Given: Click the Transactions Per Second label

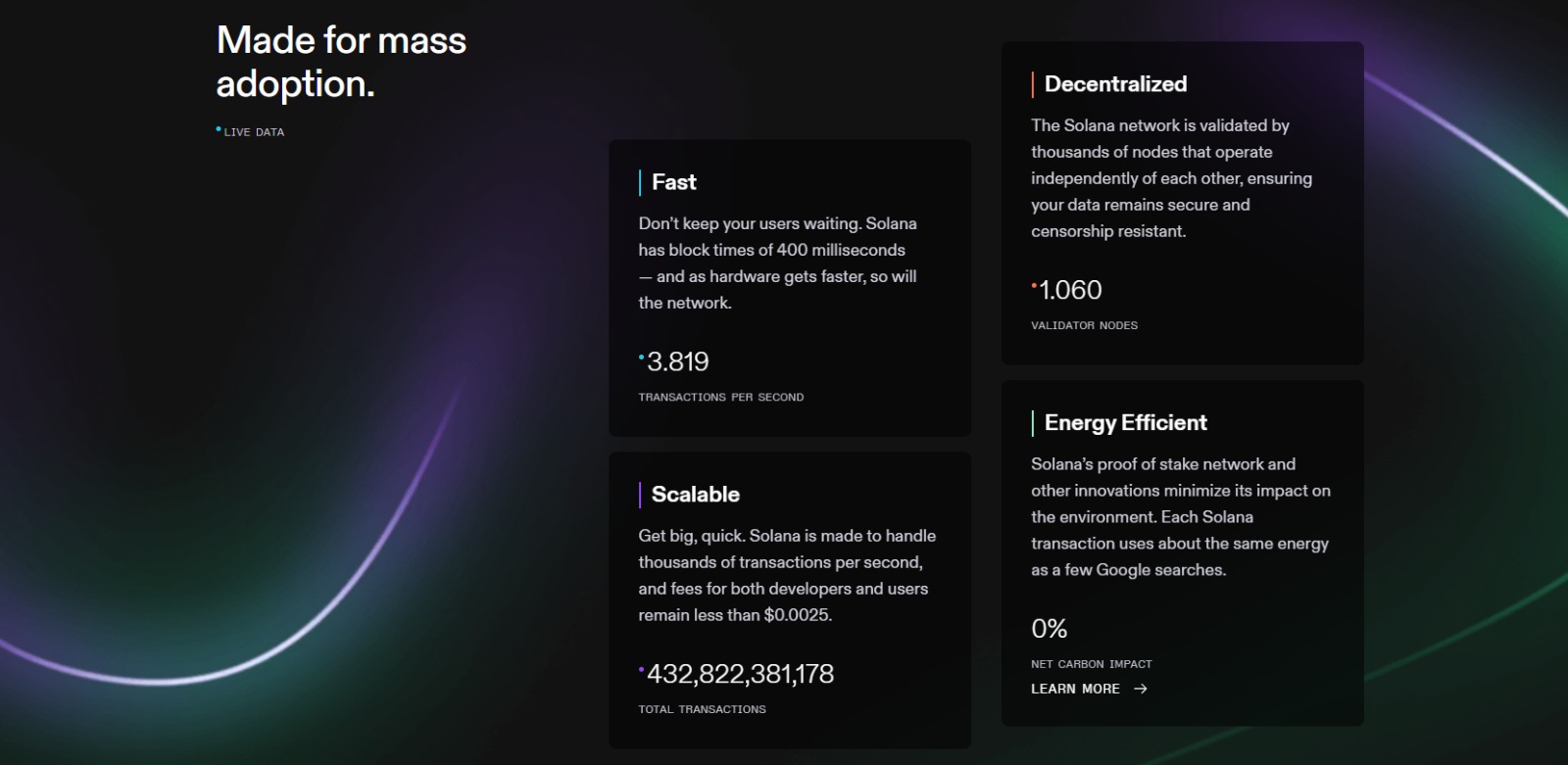Looking at the screenshot, I should click(x=720, y=397).
